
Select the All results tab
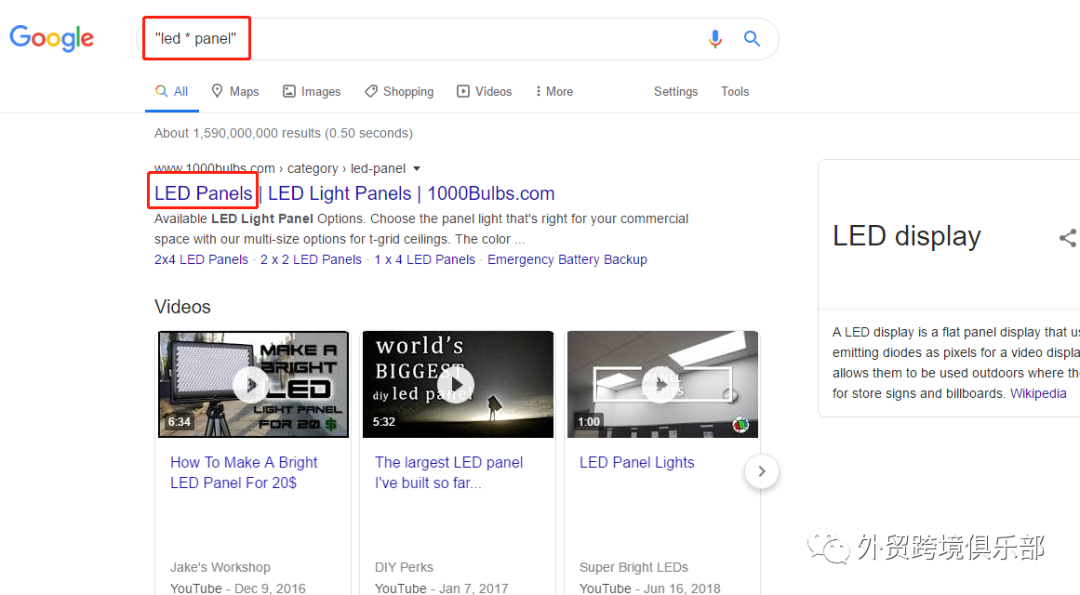172,92
